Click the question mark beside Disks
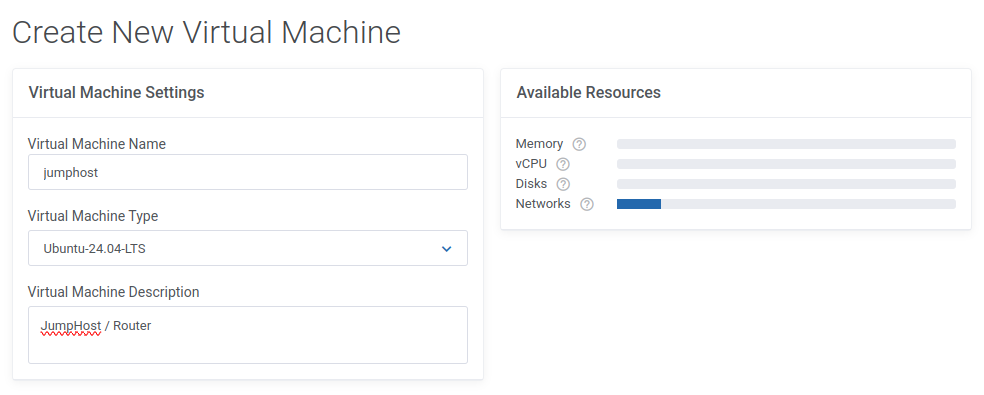The height and width of the screenshot is (395, 984). pyautogui.click(x=563, y=184)
